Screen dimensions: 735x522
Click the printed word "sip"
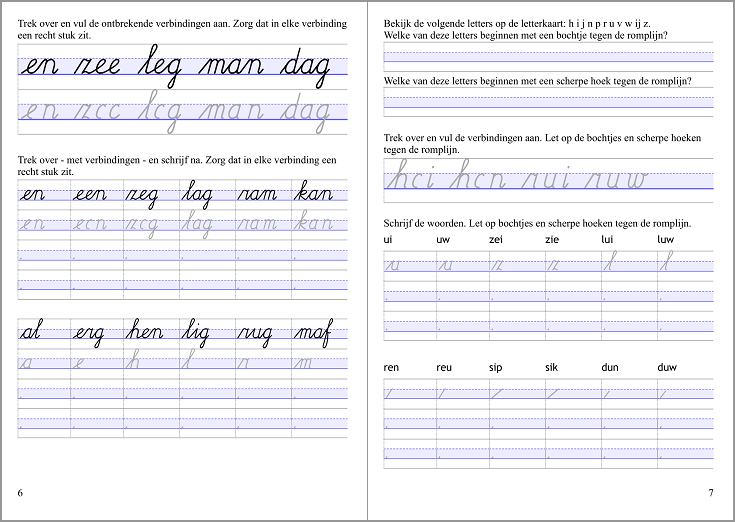(496, 368)
